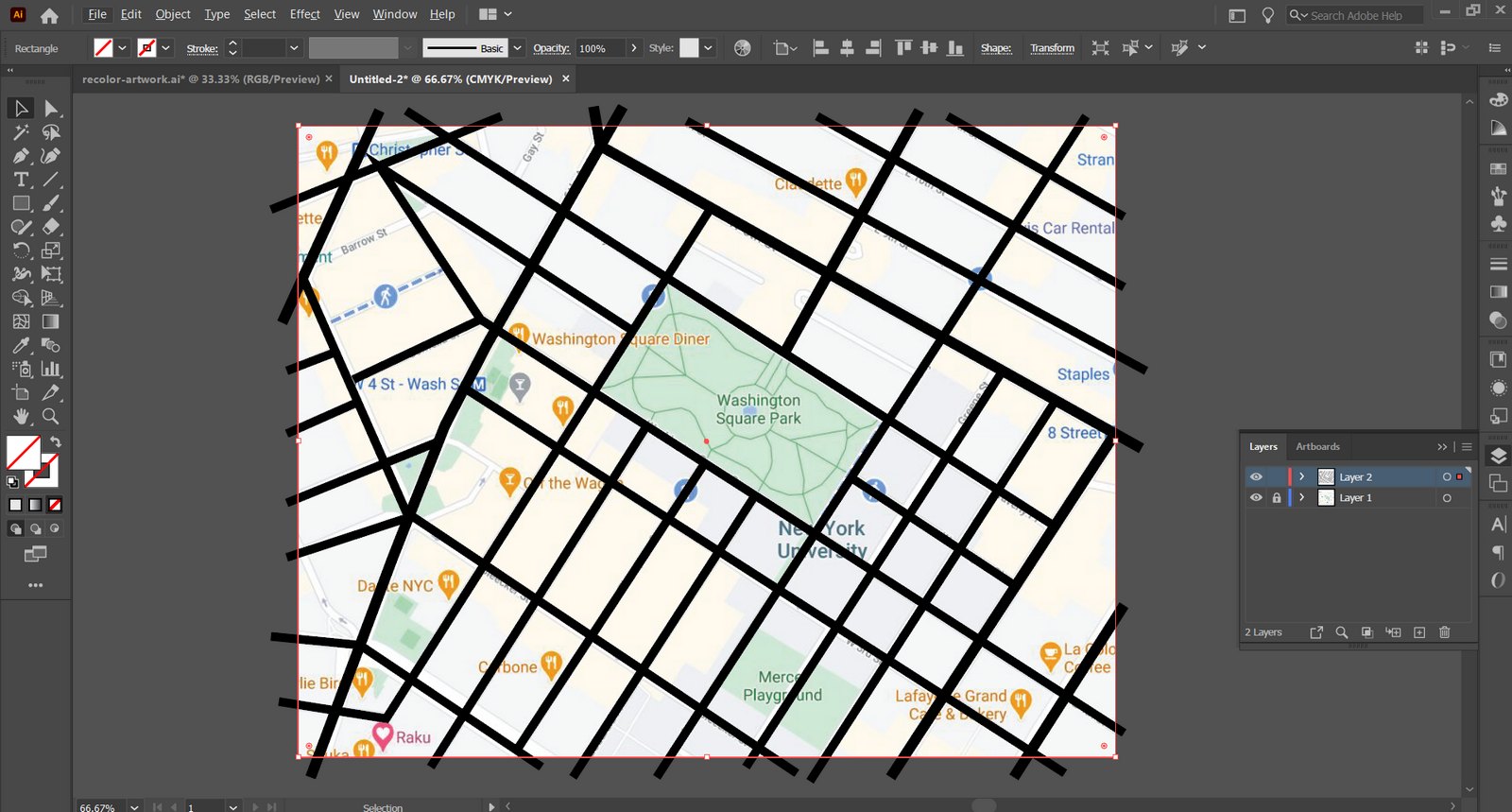Swap fill and stroke arrows
This screenshot has width=1512, height=812.
point(56,442)
